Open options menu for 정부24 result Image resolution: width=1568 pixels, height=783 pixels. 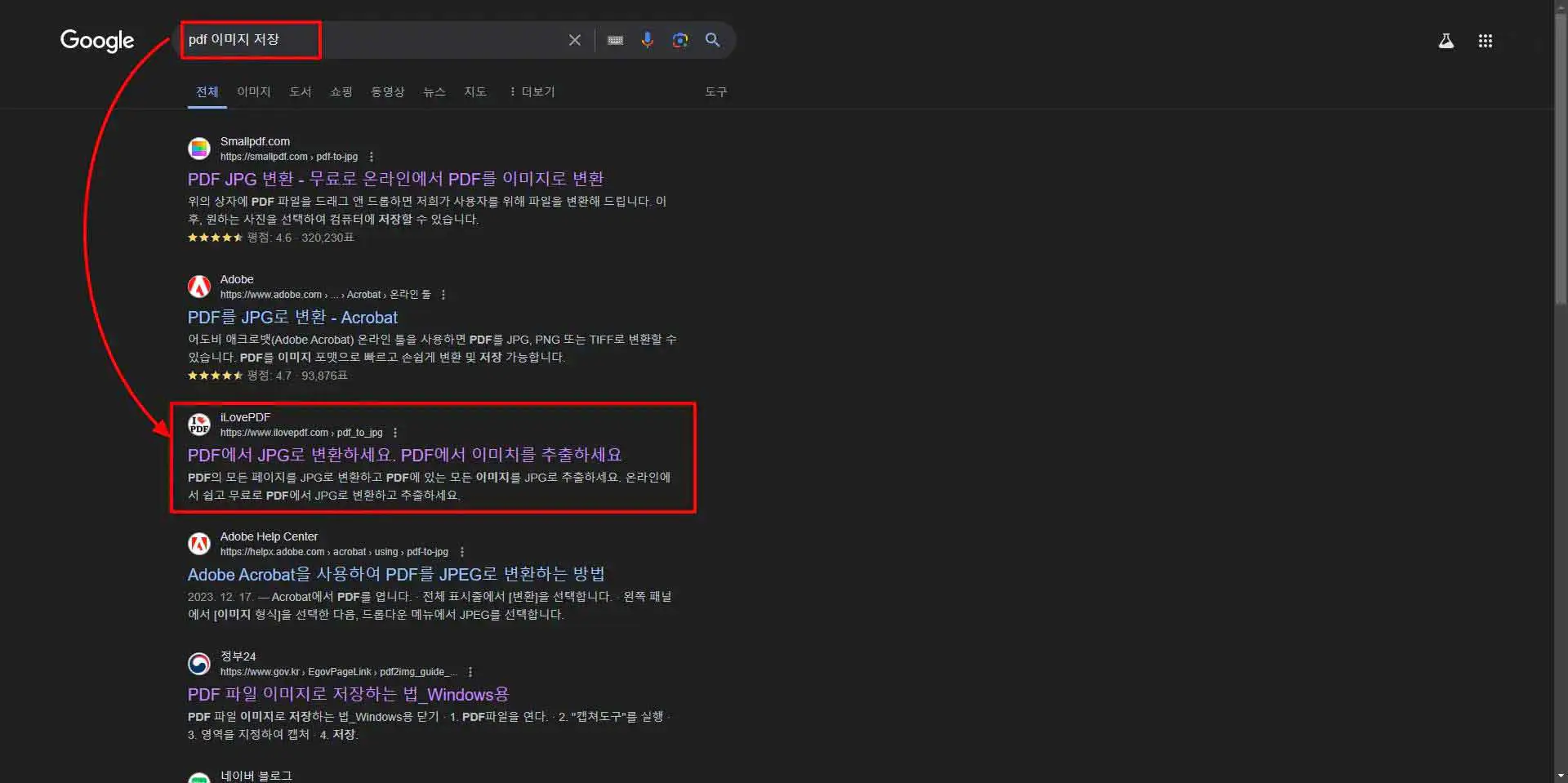pos(470,672)
